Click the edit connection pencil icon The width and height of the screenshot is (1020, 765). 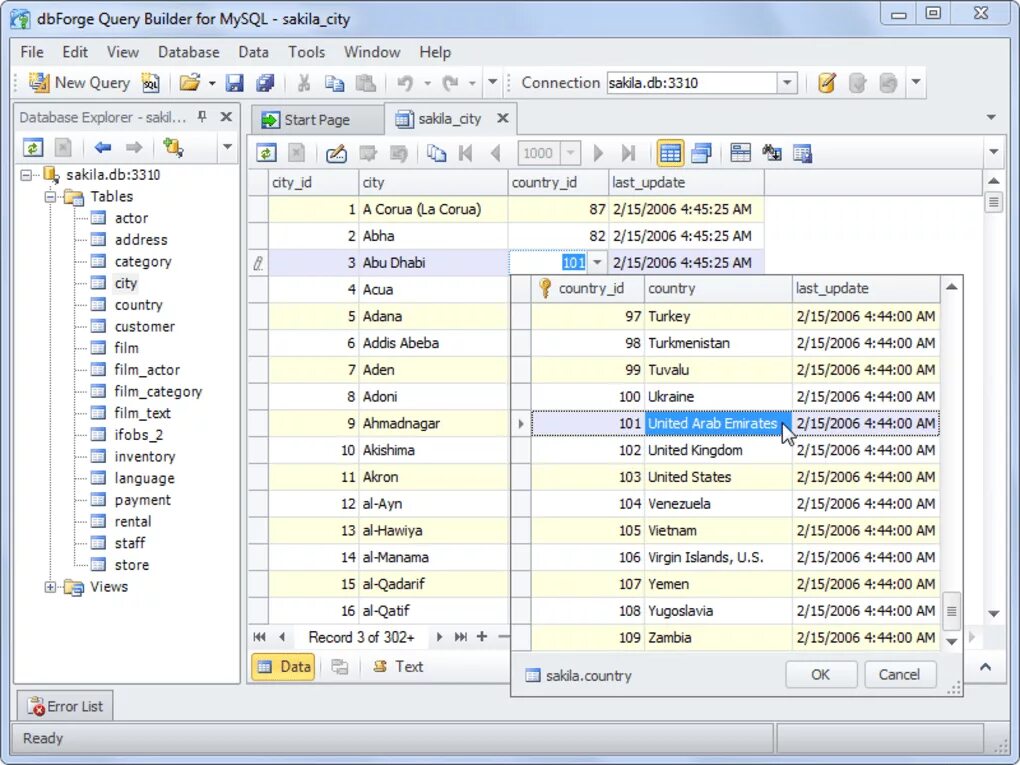click(826, 83)
